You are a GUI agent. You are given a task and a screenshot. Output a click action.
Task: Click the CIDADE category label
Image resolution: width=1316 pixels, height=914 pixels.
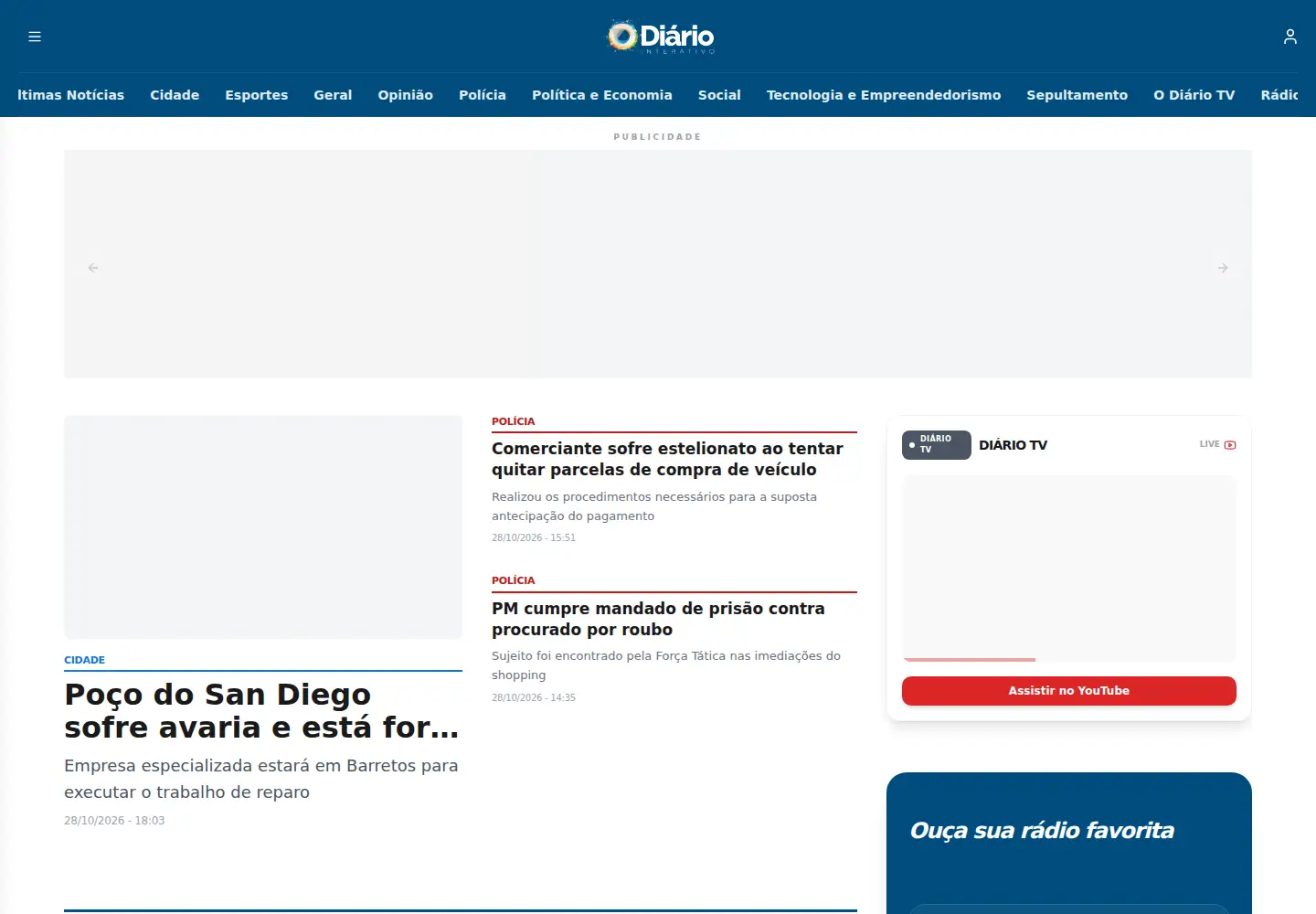84,660
